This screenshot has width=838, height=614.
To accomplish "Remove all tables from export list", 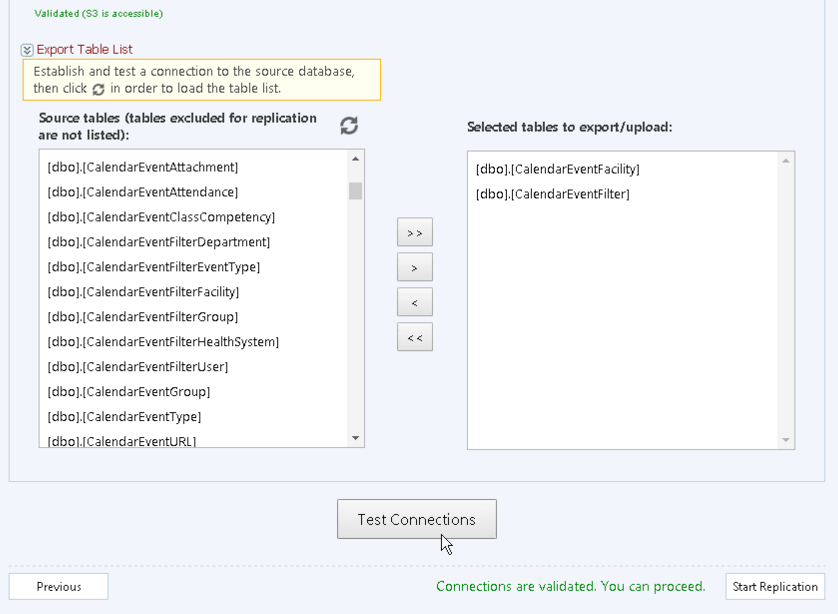I will point(414,336).
